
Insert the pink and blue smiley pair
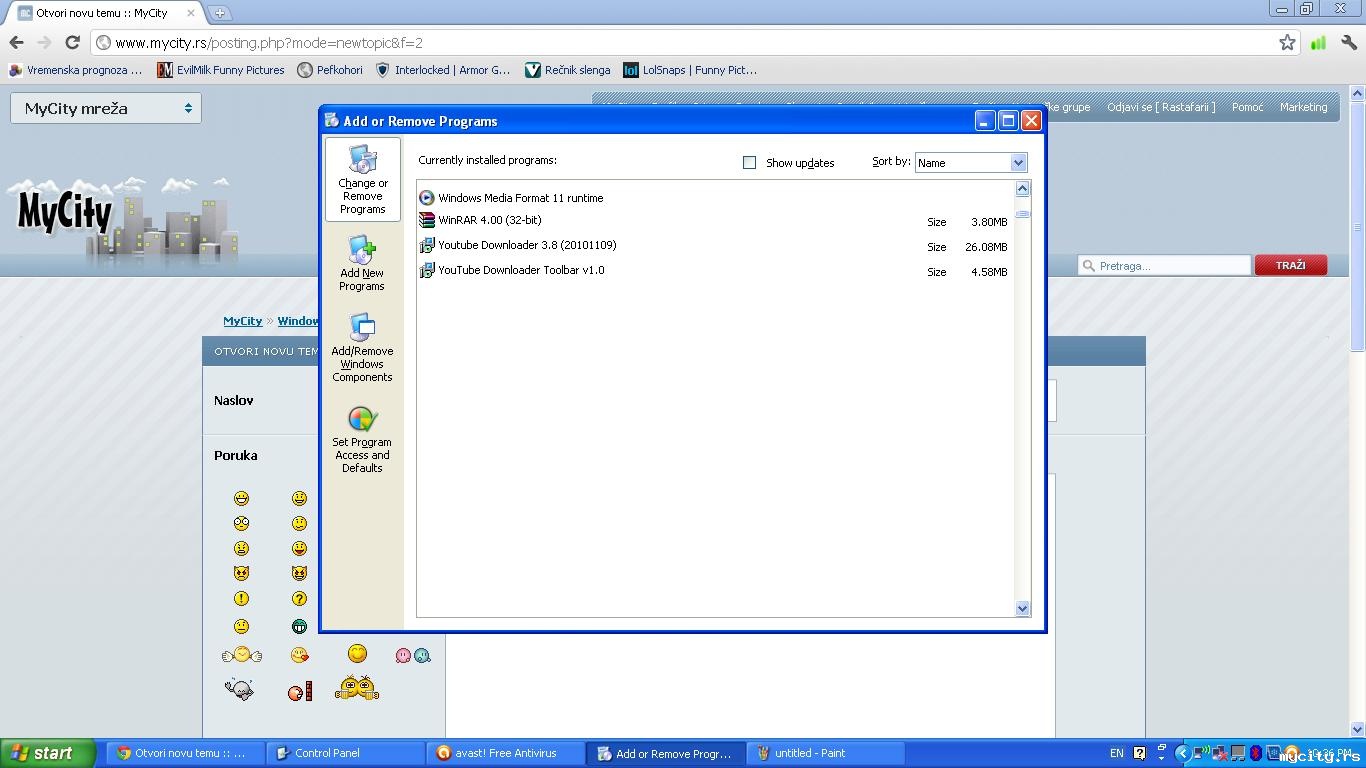click(x=413, y=655)
